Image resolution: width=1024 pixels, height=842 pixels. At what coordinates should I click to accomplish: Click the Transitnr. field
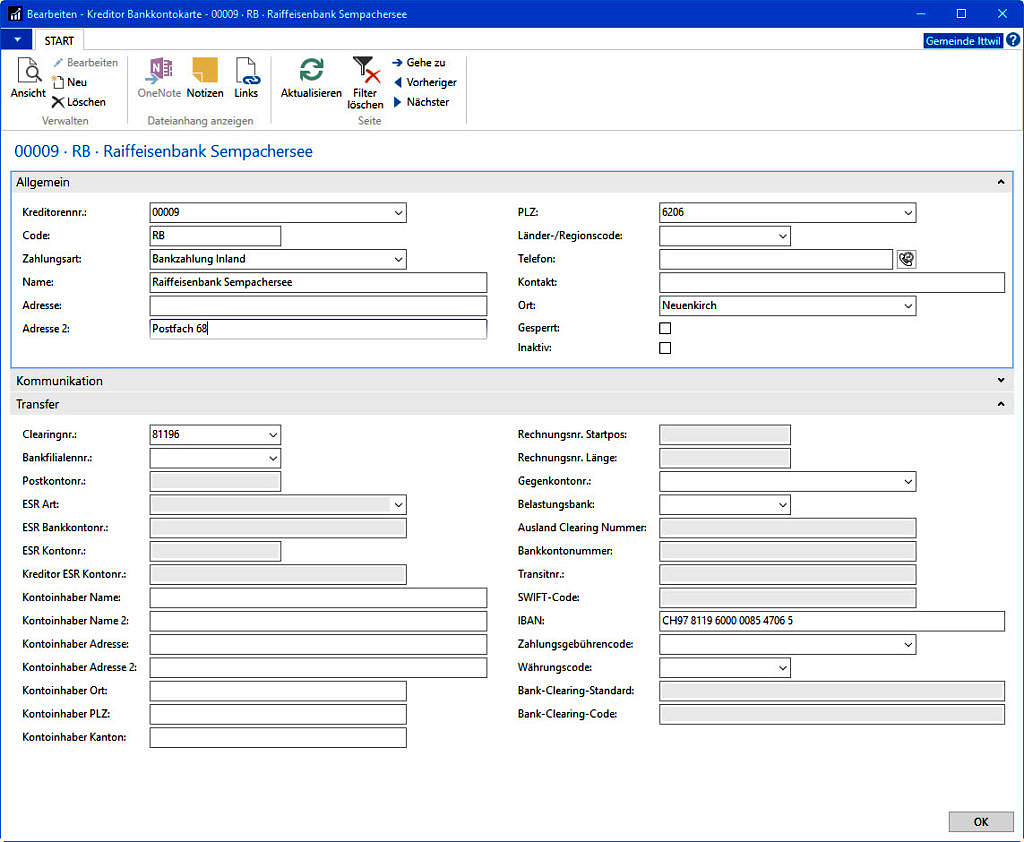pyautogui.click(x=788, y=574)
